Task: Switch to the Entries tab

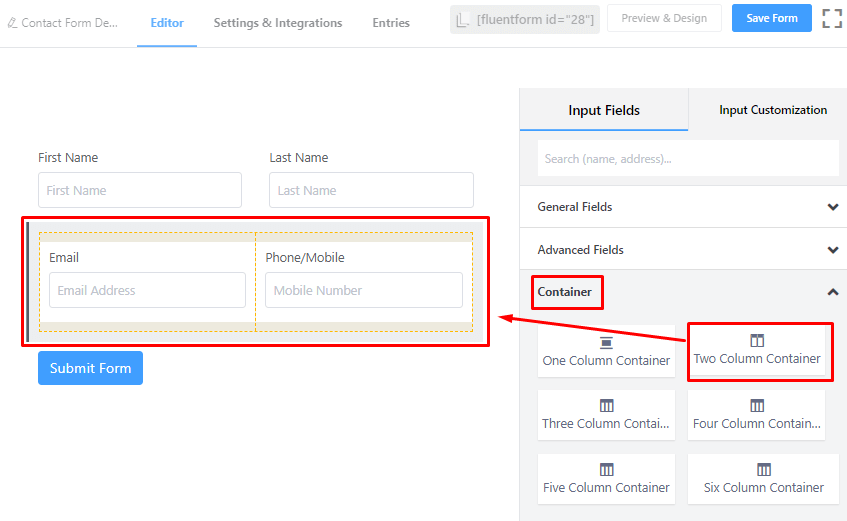Action: tap(391, 23)
